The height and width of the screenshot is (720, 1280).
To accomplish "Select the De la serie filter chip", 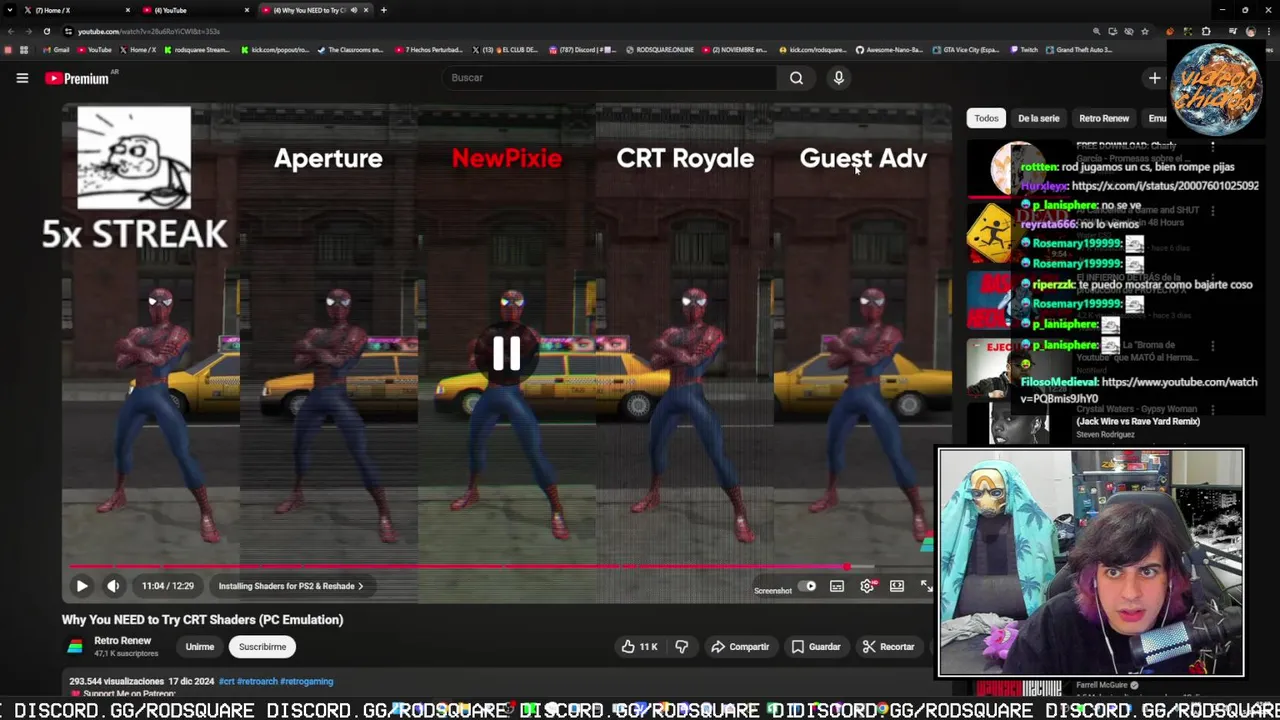I will click(x=1038, y=118).
